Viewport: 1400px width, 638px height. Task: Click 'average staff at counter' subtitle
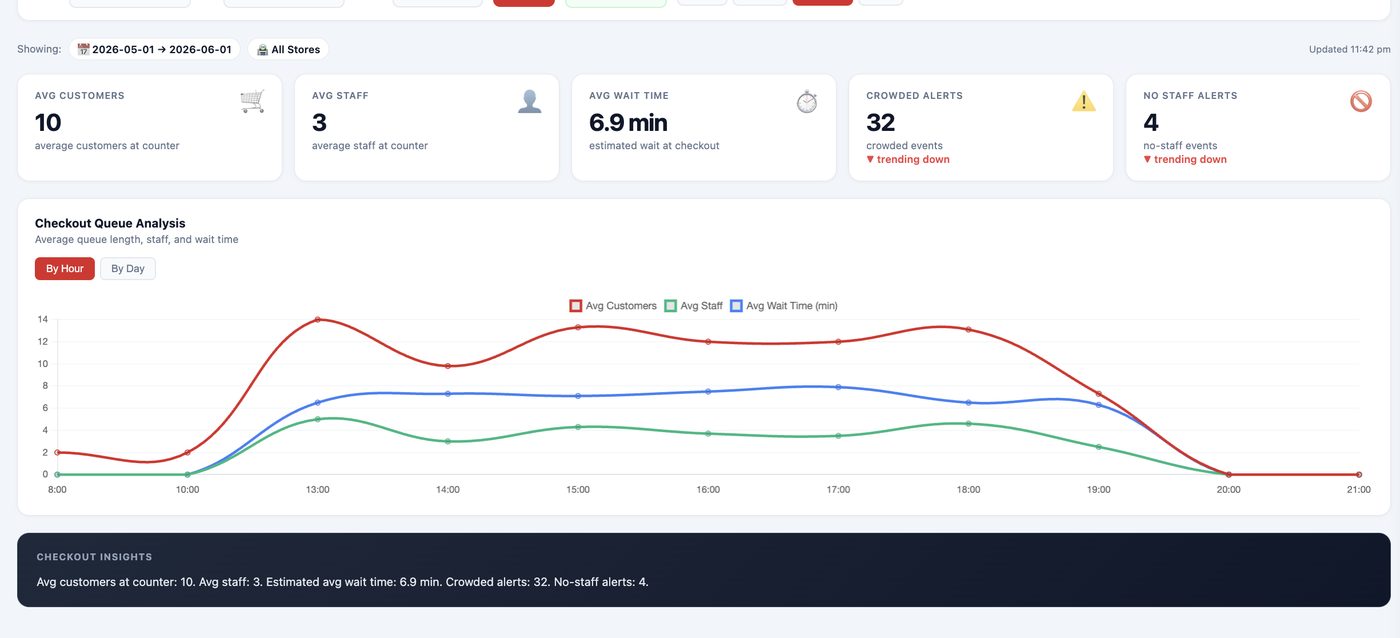[x=370, y=146]
